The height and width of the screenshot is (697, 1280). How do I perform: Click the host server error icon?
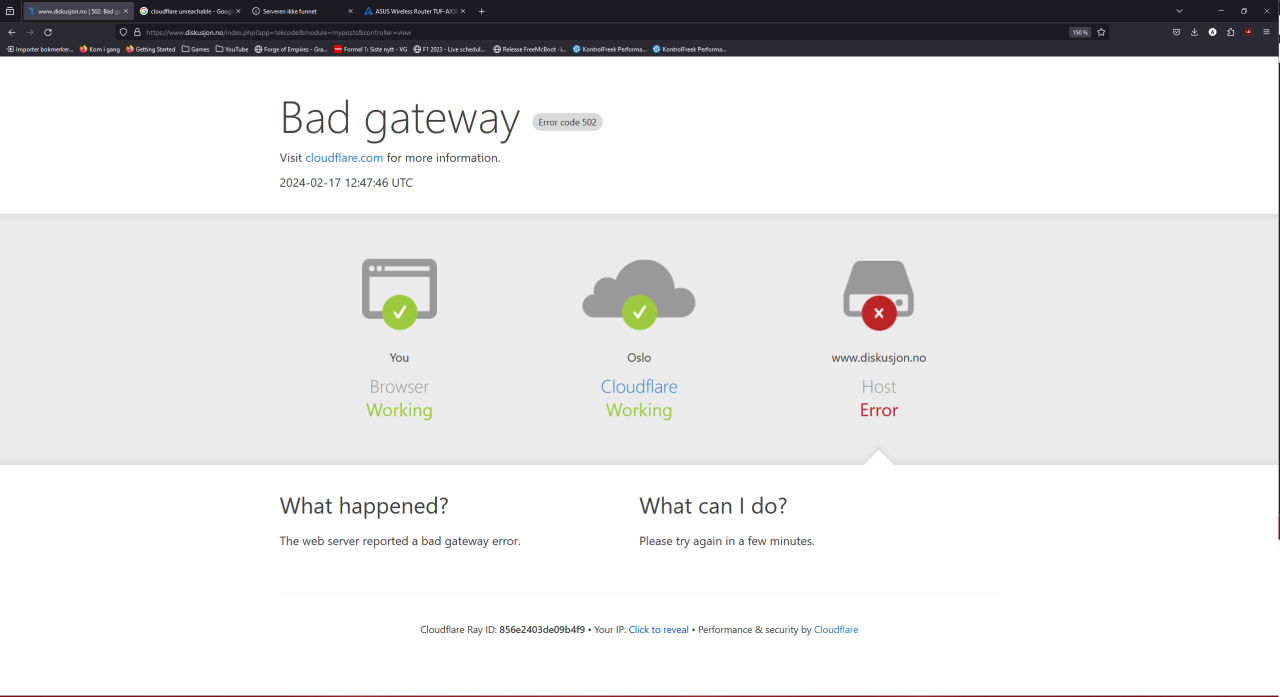pos(879,295)
